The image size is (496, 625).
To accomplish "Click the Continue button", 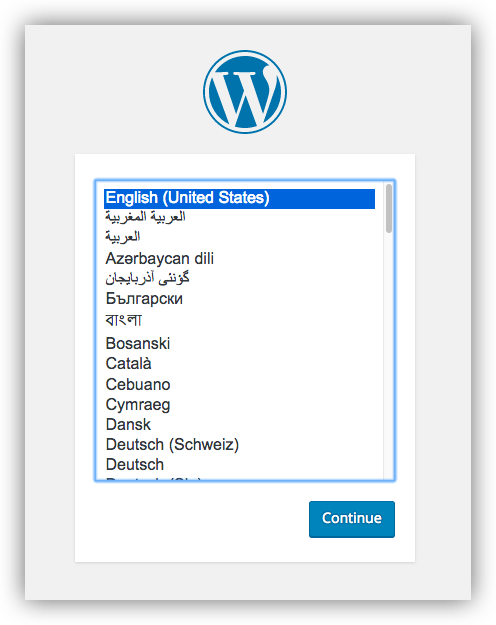I will click(x=352, y=519).
